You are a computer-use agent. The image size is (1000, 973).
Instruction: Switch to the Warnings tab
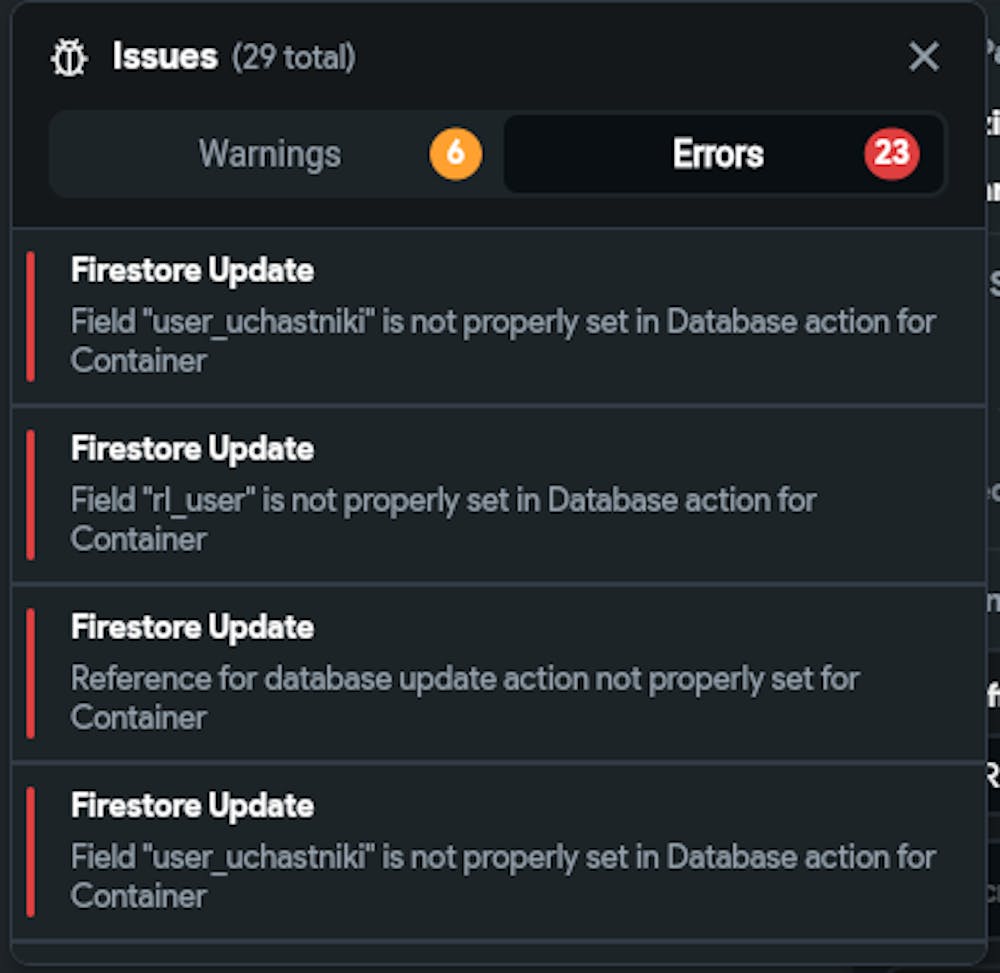click(x=276, y=154)
